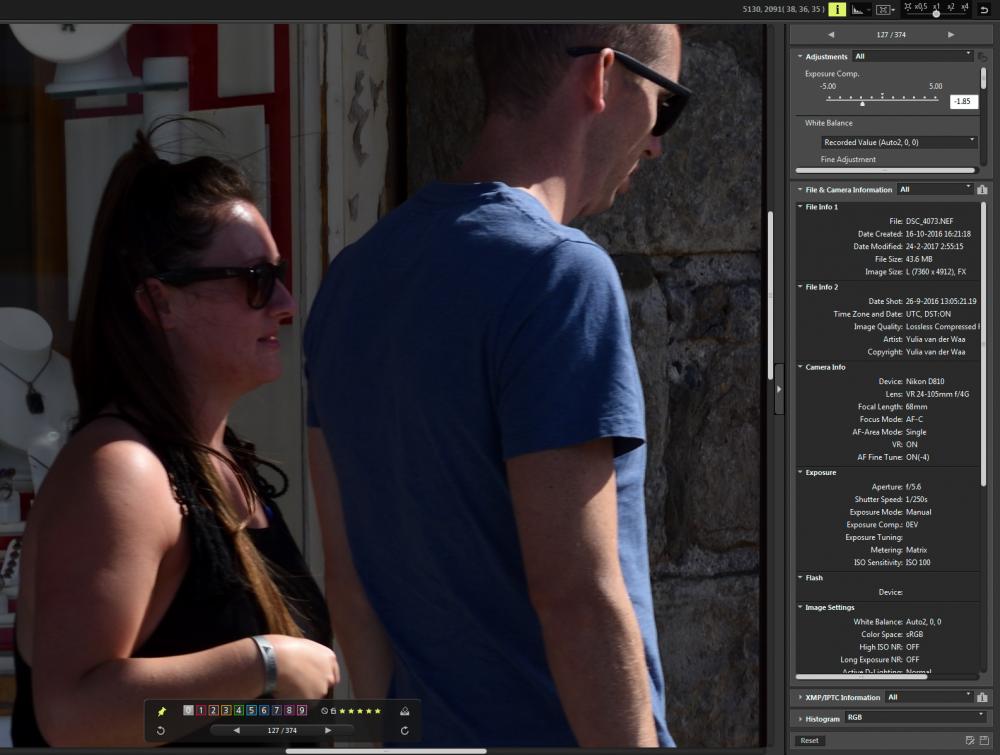Collapse the Image Settings group

coord(800,607)
